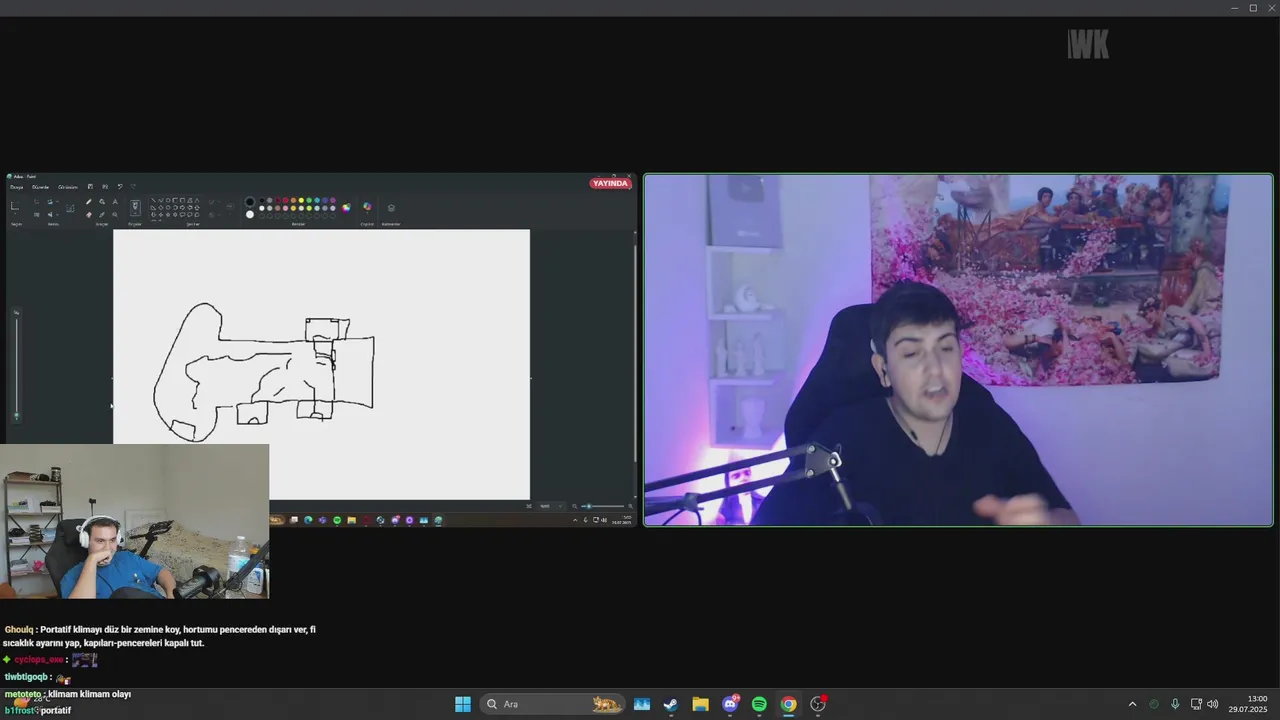The height and width of the screenshot is (720, 1280).
Task: Open the Layers button in Paint
Action: (391, 208)
